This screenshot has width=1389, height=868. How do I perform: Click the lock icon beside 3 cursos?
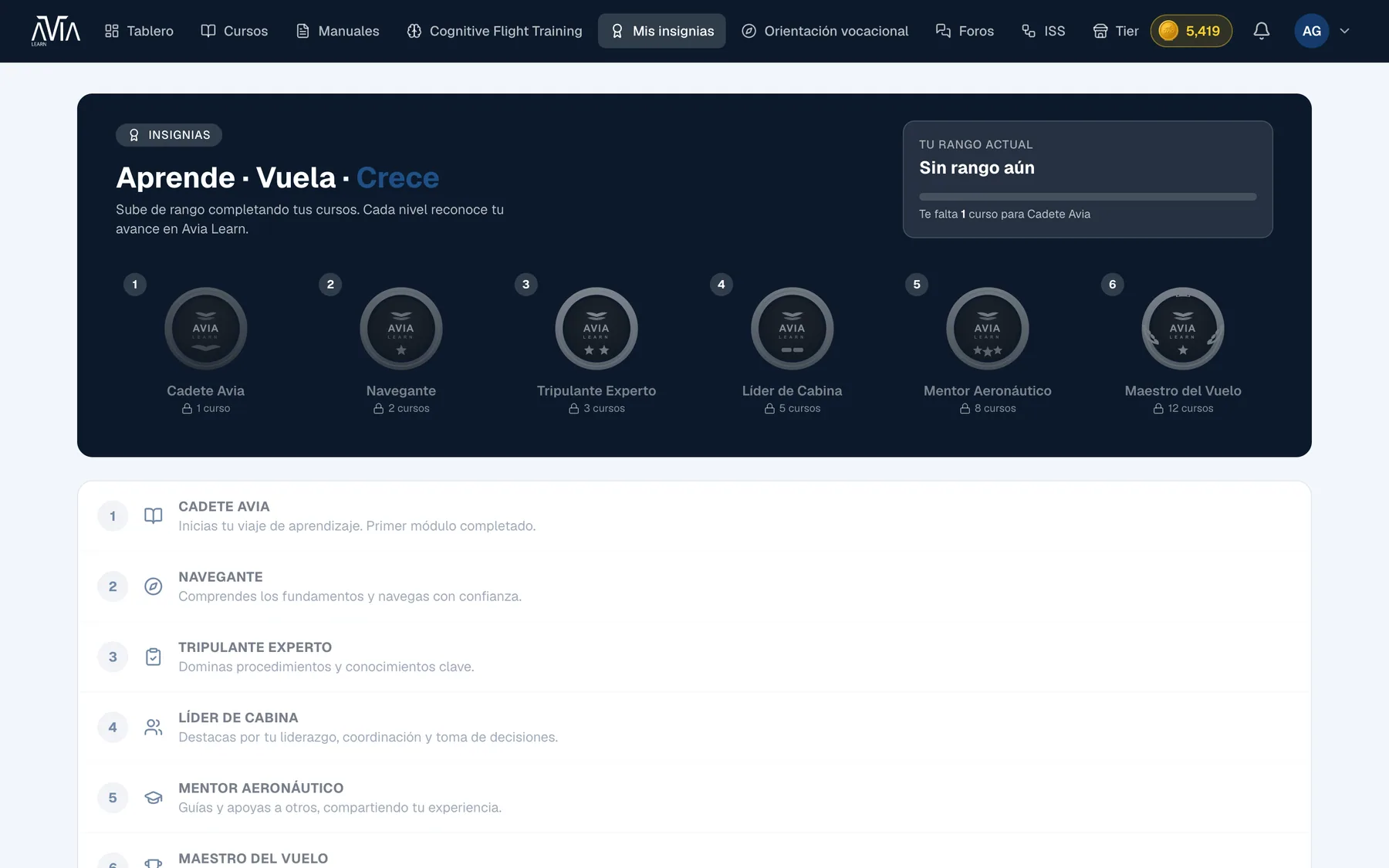[x=574, y=408]
